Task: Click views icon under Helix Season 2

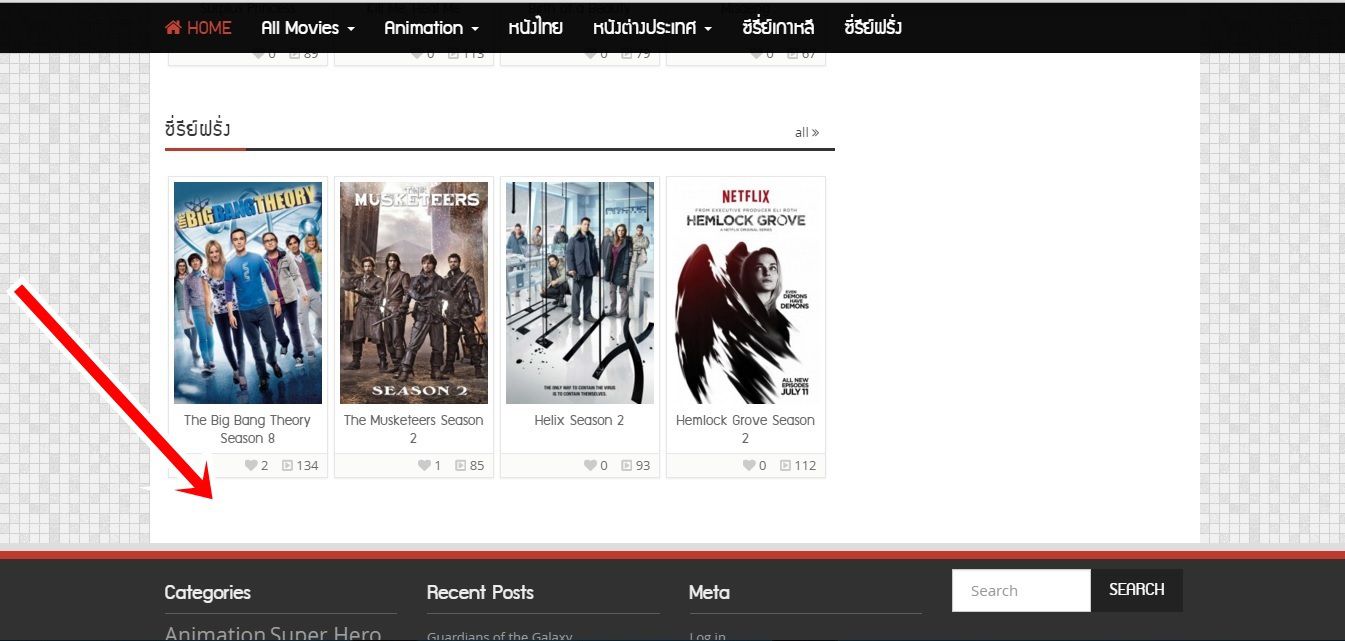Action: tap(627, 465)
